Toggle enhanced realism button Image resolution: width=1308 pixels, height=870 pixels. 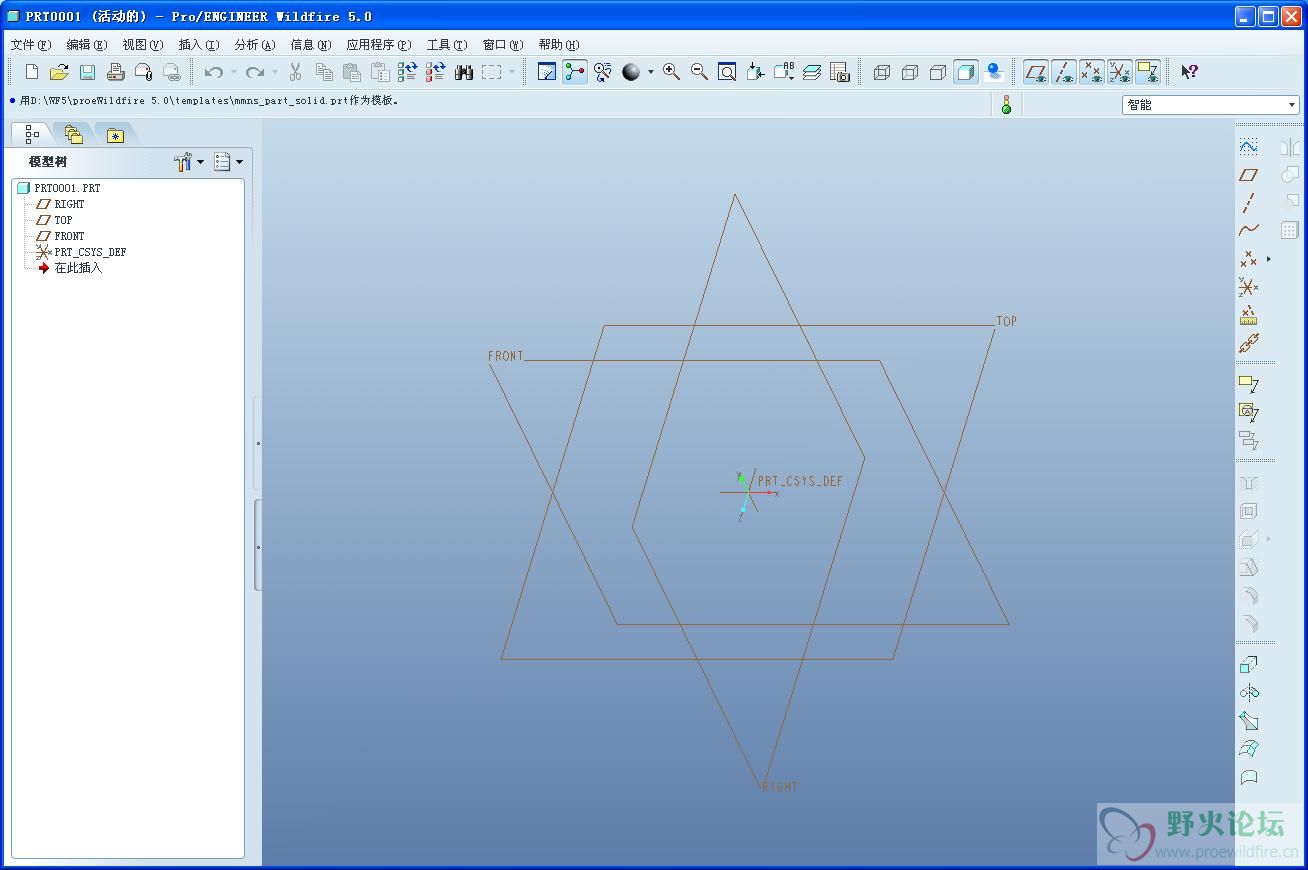pos(994,72)
